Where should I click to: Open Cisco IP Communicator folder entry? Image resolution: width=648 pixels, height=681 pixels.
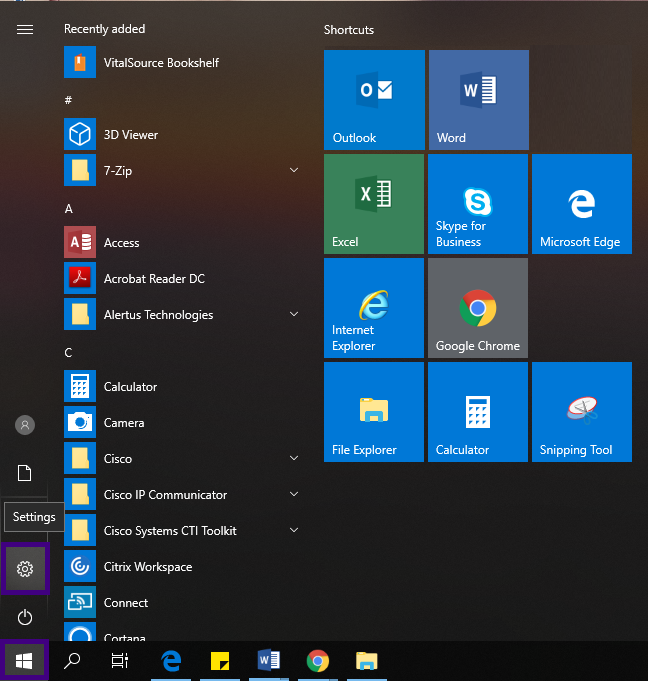tap(182, 495)
